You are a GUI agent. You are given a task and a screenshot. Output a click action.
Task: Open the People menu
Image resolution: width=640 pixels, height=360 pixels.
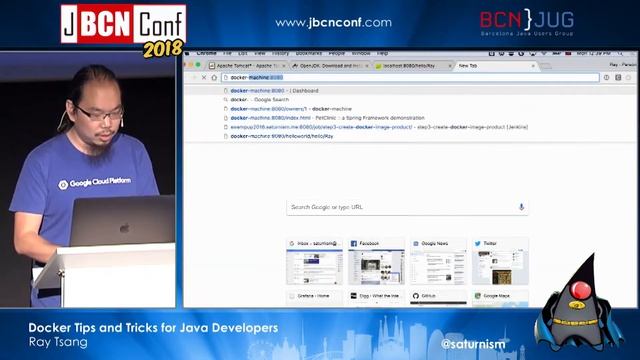[x=337, y=53]
